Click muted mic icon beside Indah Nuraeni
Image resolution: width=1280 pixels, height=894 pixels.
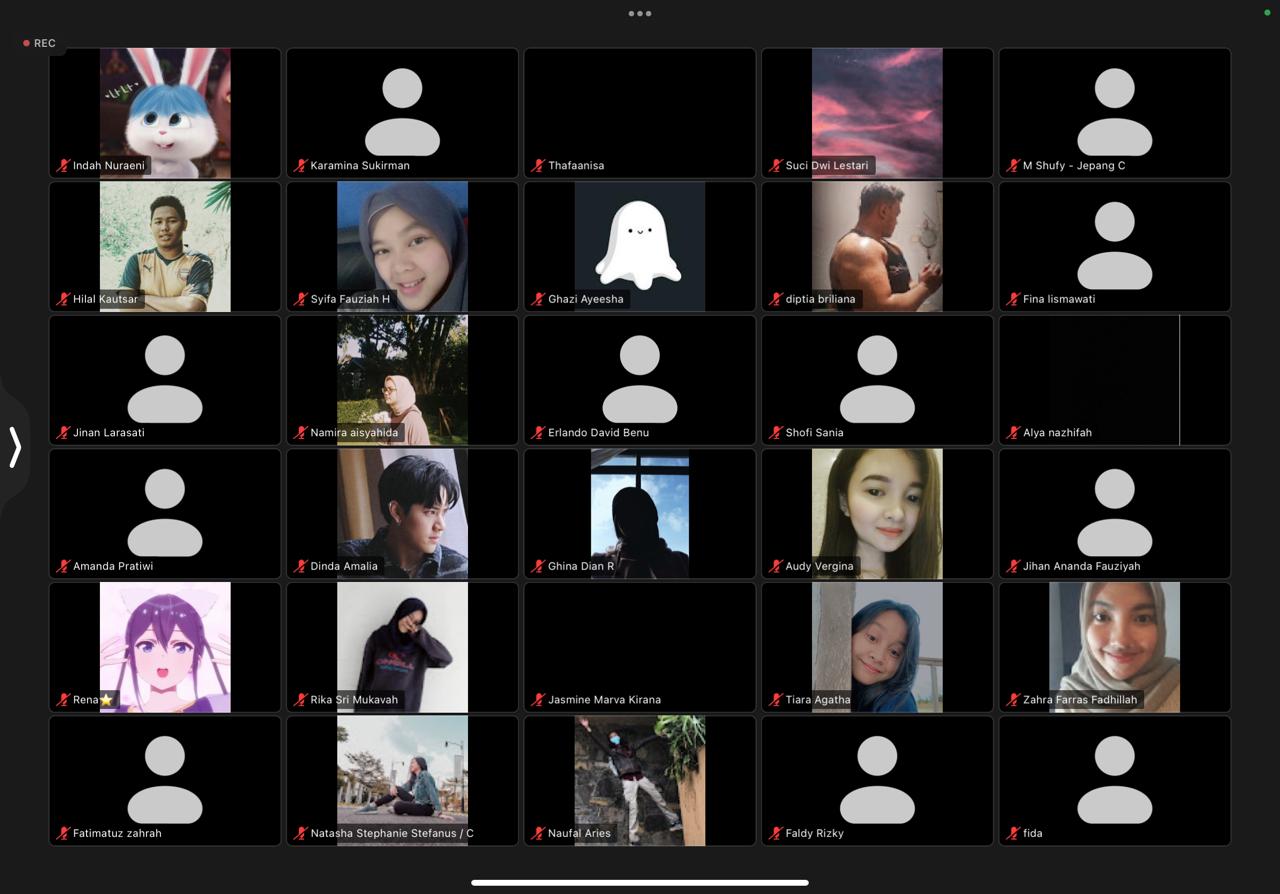[x=64, y=166]
